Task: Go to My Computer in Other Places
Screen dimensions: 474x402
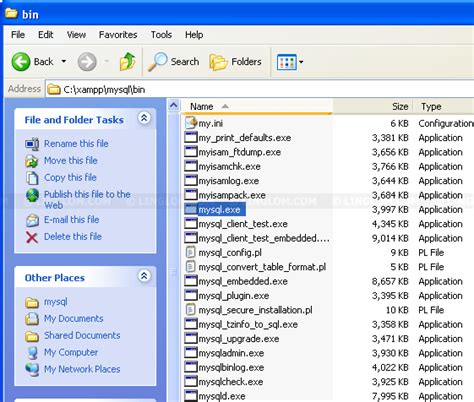Action: coord(71,352)
